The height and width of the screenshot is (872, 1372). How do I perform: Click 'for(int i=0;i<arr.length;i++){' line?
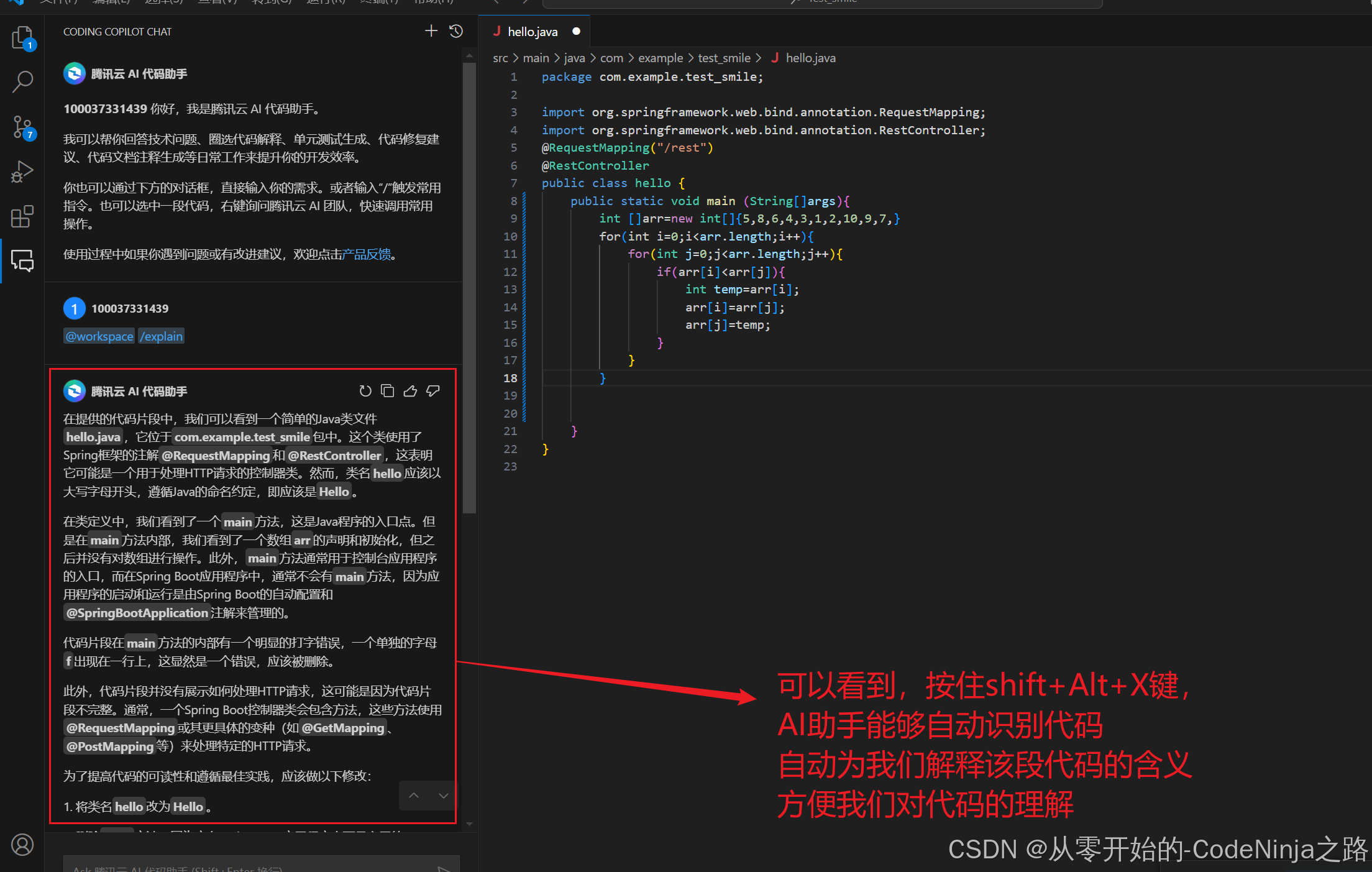(x=706, y=237)
